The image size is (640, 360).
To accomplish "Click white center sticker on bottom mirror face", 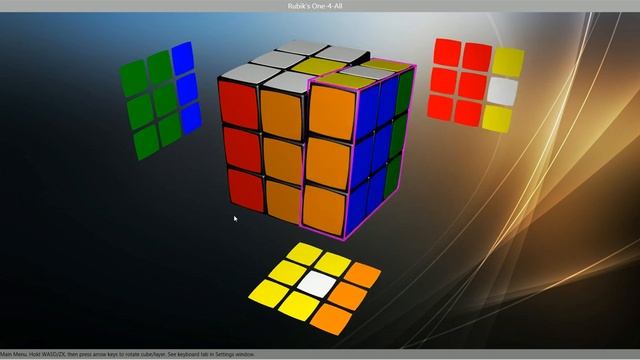I will tap(317, 283).
